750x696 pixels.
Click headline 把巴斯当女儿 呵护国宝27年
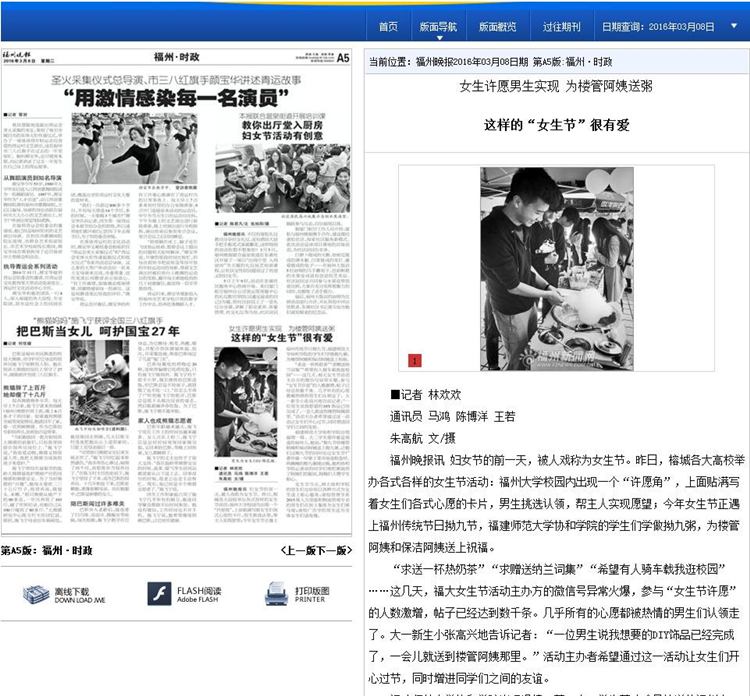pyautogui.click(x=98, y=331)
